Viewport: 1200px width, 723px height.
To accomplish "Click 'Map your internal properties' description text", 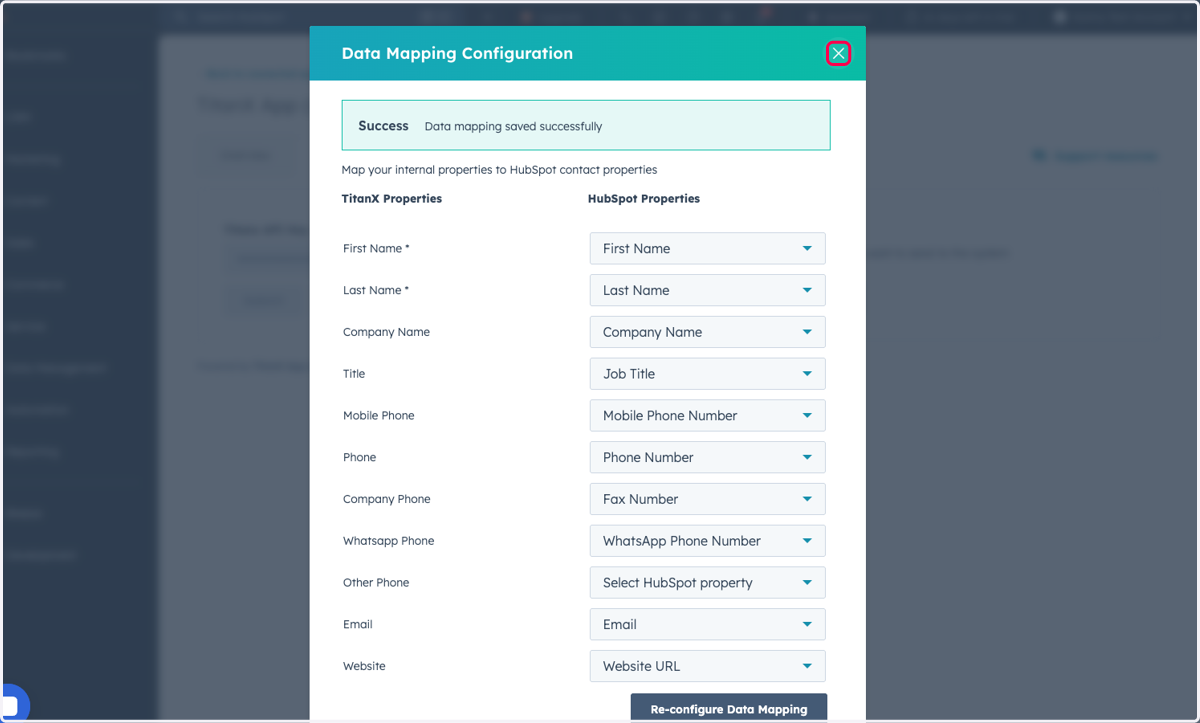I will [x=499, y=170].
